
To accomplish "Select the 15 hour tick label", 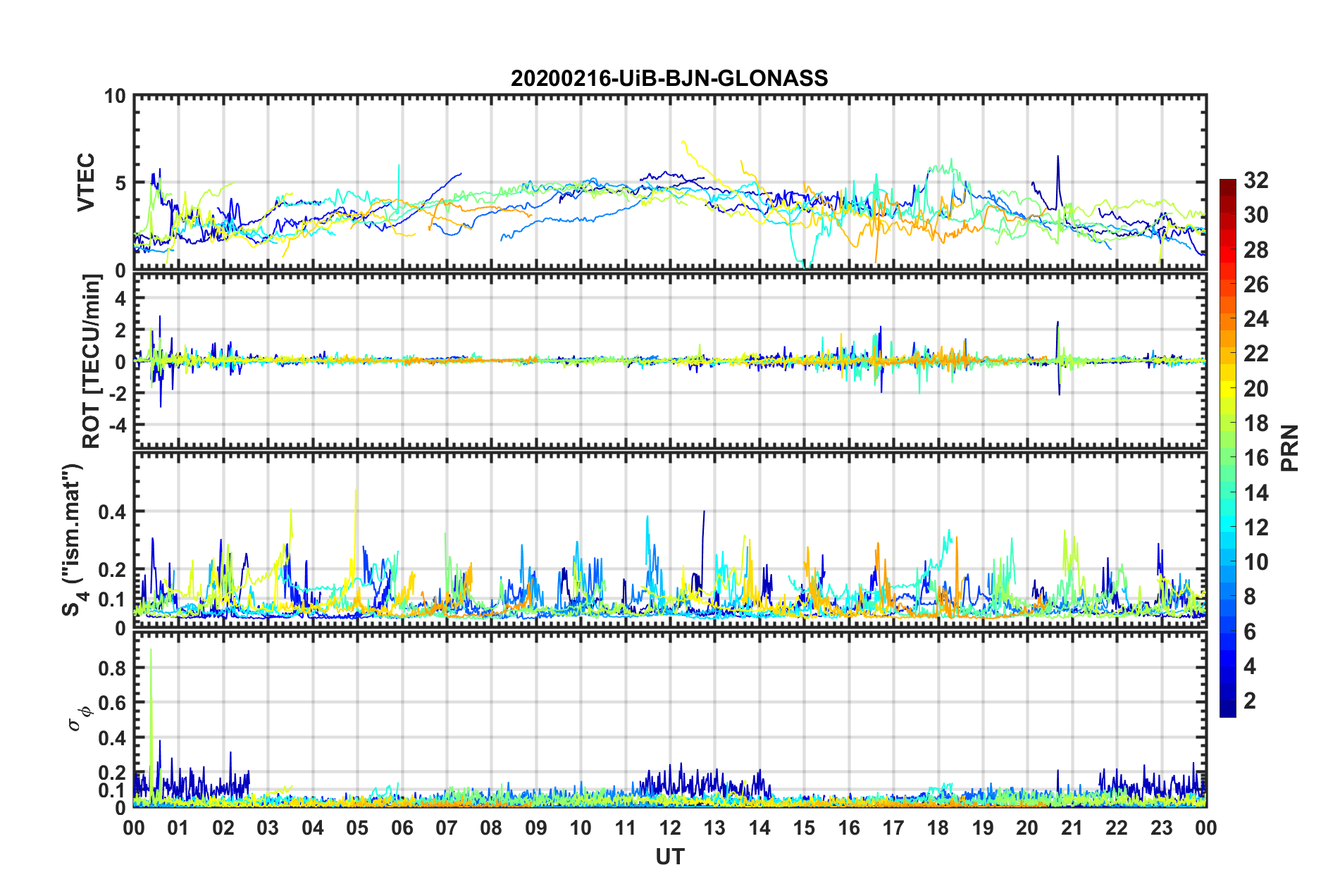I will (x=804, y=828).
